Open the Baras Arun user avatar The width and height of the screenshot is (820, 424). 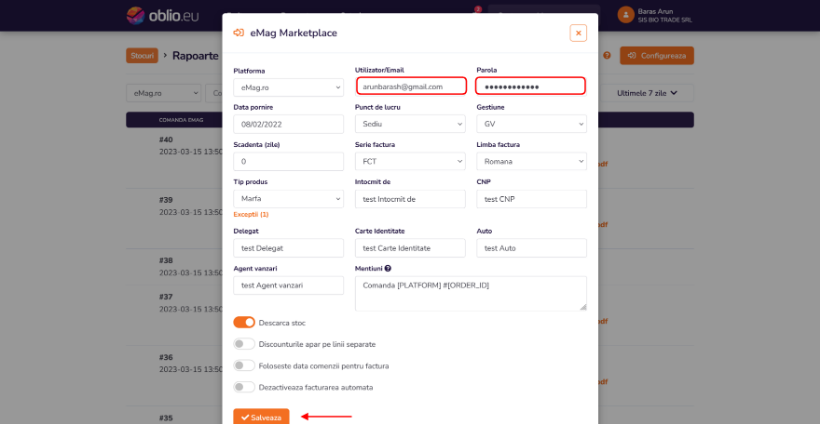click(x=625, y=15)
